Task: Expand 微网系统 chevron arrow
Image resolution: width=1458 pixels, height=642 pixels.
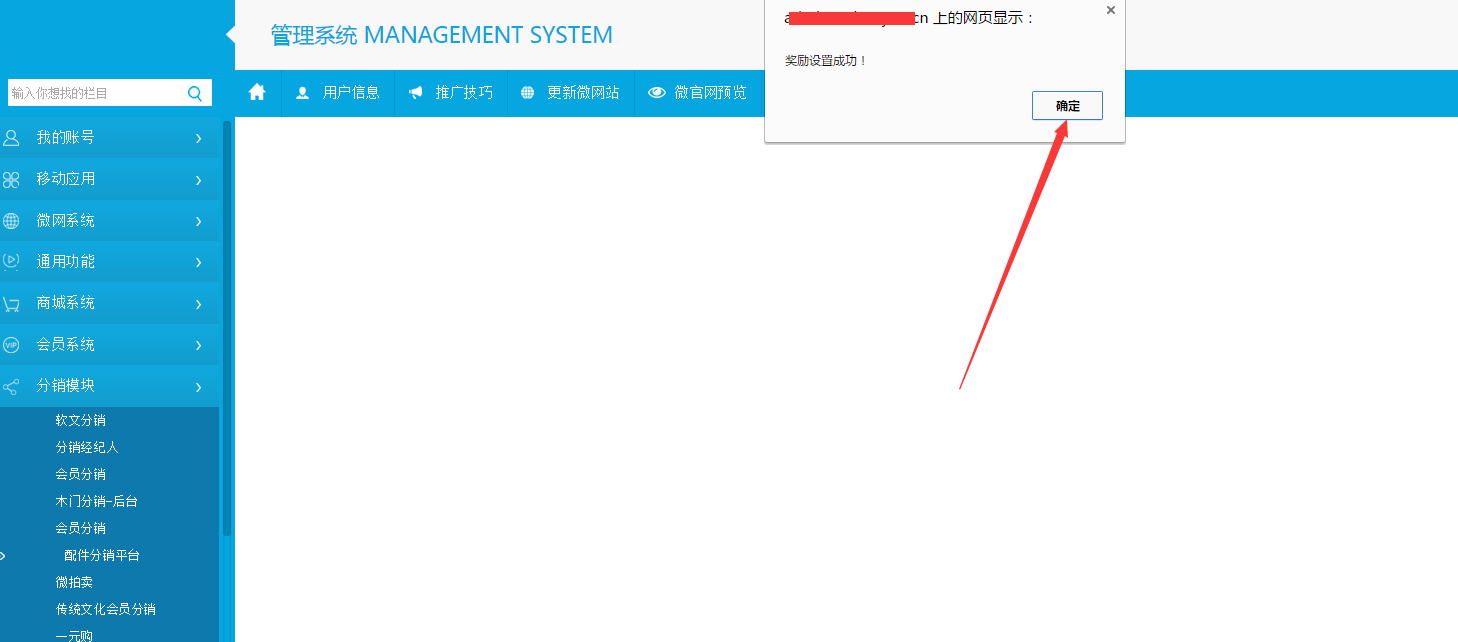Action: click(x=199, y=222)
